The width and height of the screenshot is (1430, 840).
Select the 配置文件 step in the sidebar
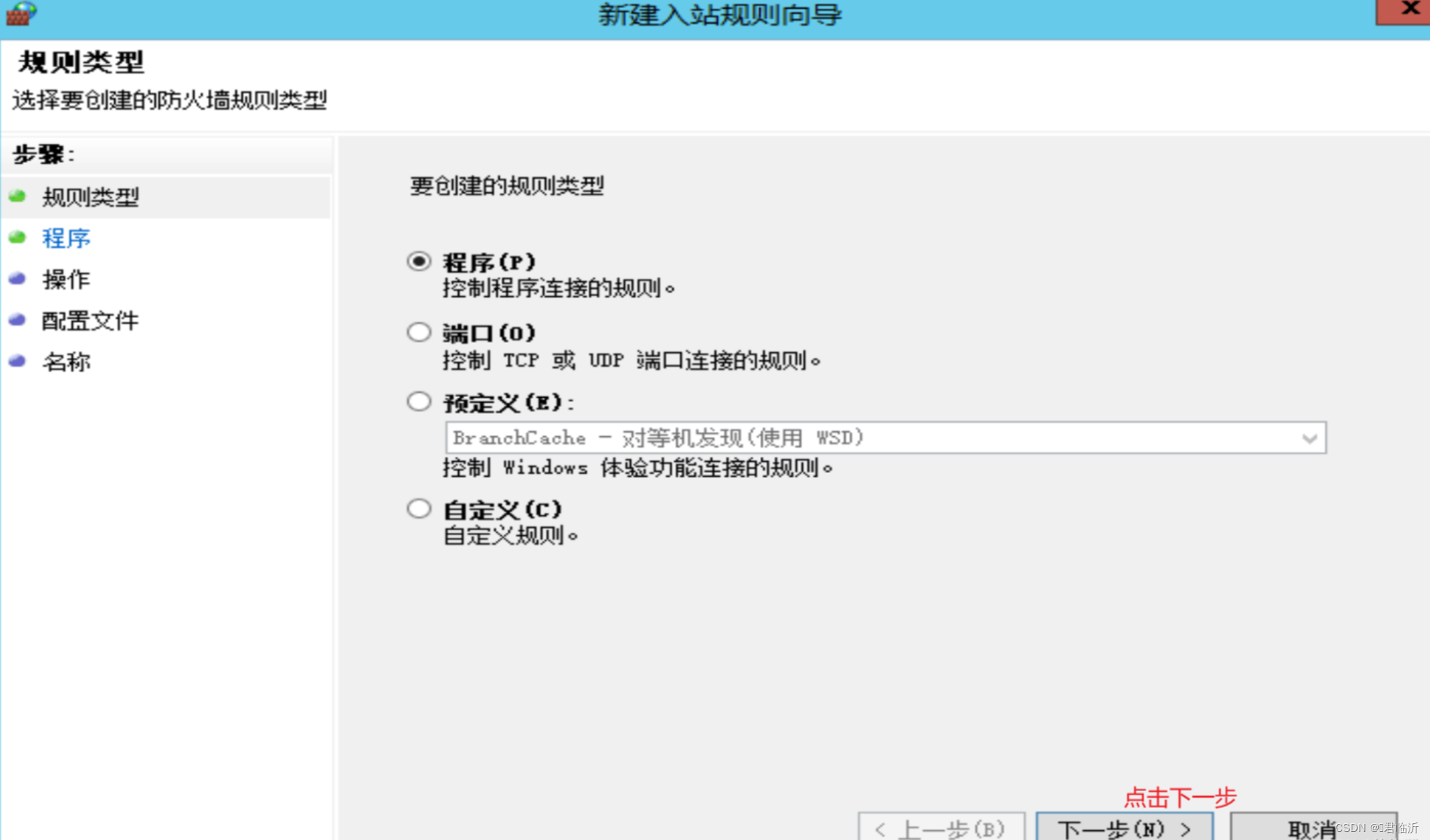point(91,320)
